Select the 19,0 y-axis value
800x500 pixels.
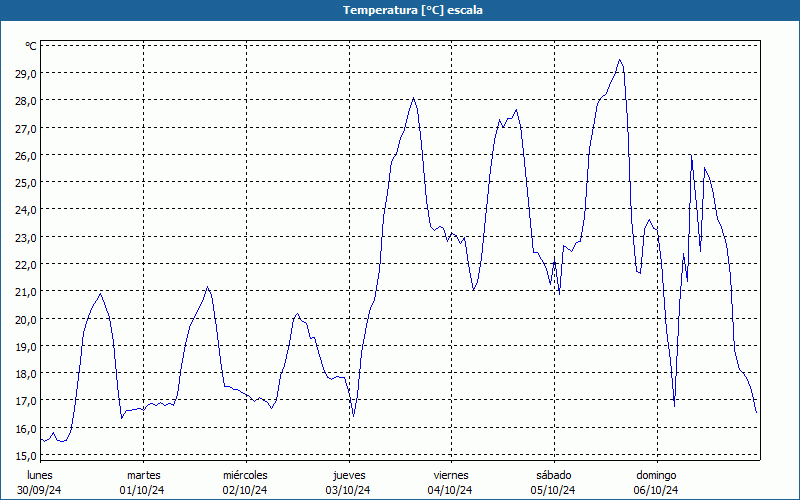(x=27, y=346)
